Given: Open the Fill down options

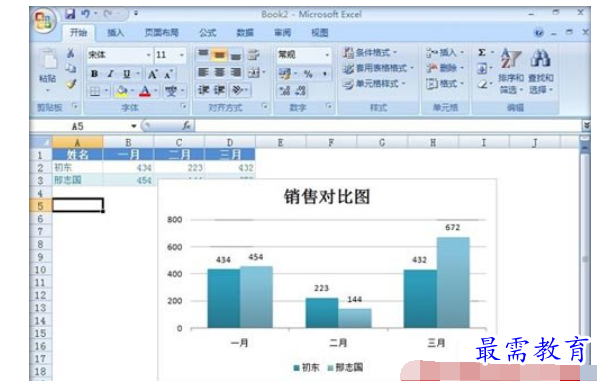Looking at the screenshot, I should pos(482,69).
